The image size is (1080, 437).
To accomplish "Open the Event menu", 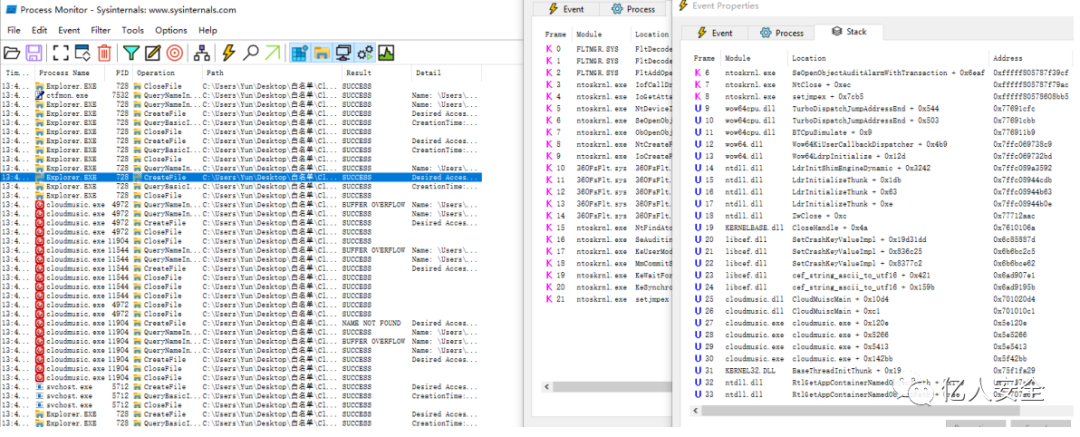I will tap(69, 30).
